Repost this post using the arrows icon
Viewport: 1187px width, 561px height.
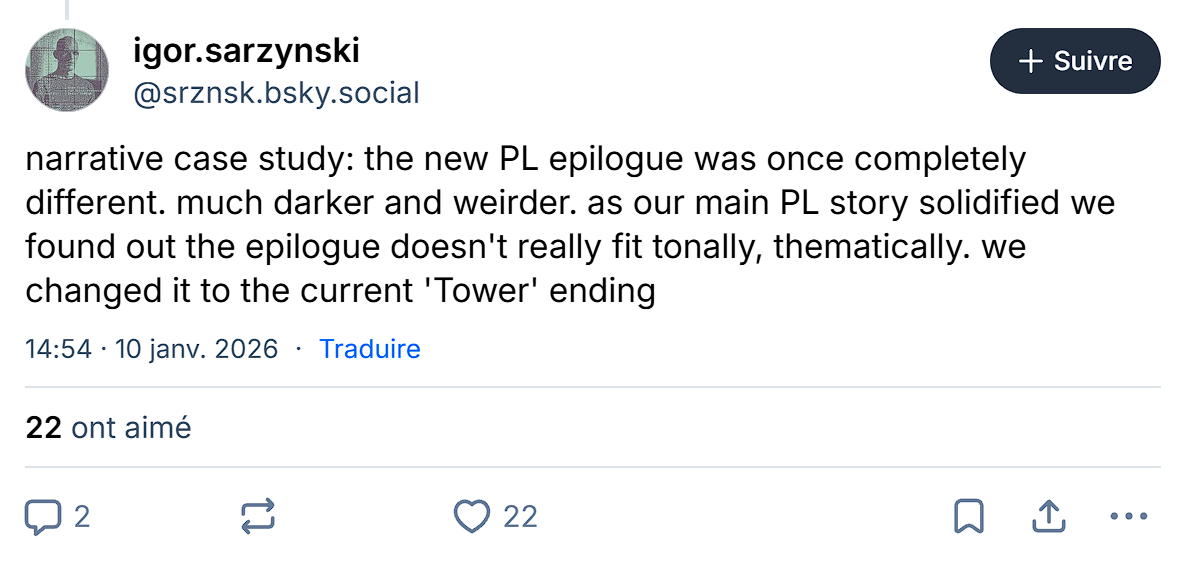pos(257,516)
